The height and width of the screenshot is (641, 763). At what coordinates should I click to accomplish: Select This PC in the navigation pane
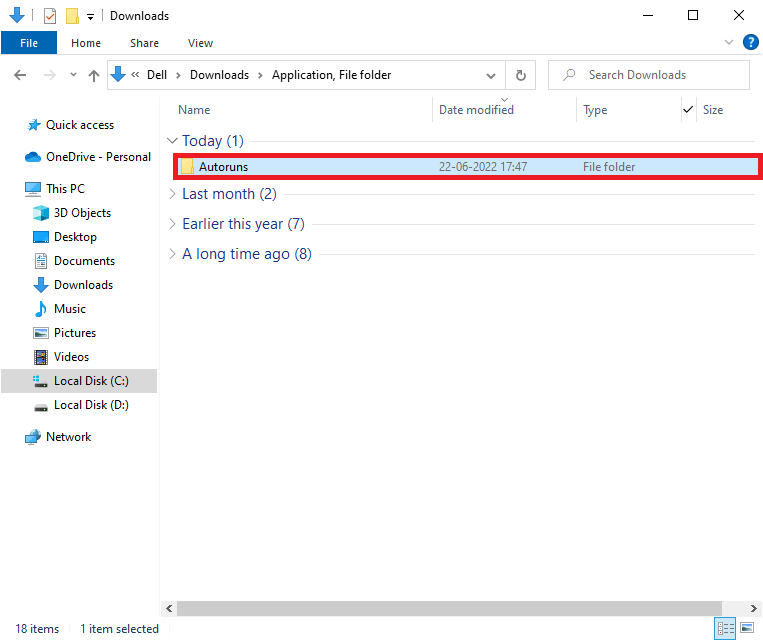[x=65, y=188]
